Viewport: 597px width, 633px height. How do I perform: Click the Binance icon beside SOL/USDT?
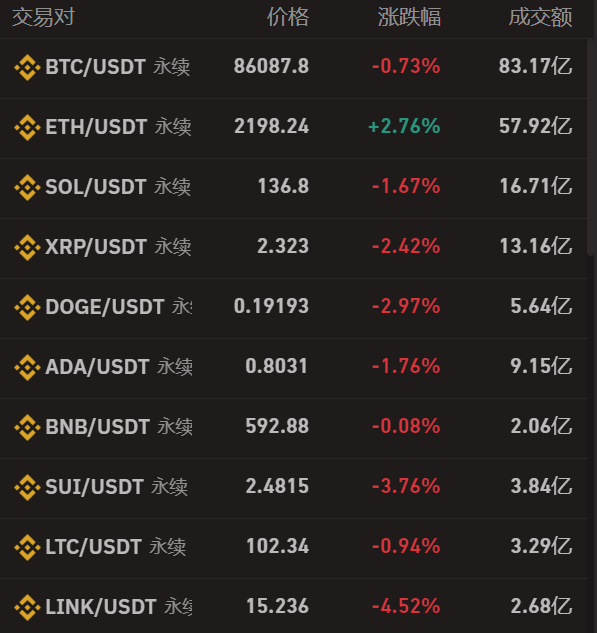[x=27, y=187]
